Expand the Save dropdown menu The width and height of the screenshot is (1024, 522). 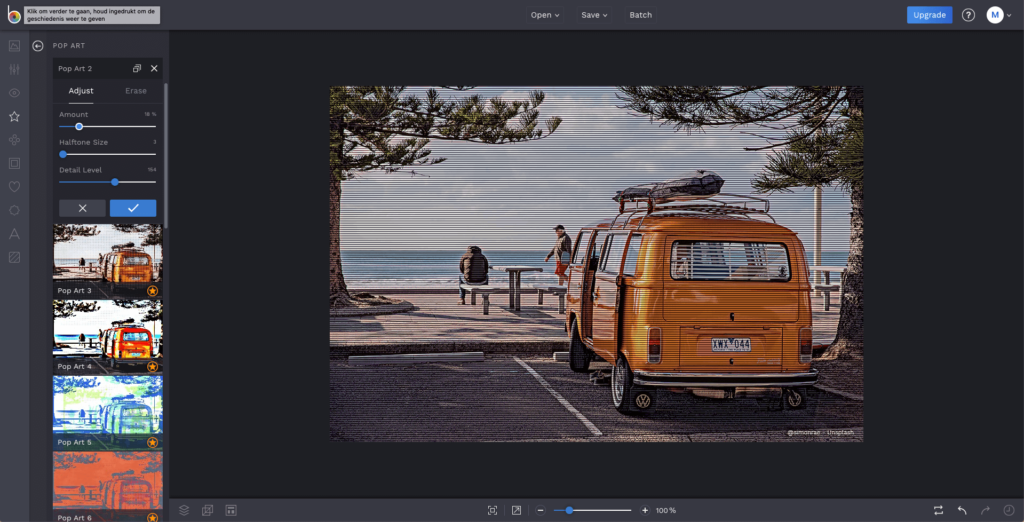594,15
